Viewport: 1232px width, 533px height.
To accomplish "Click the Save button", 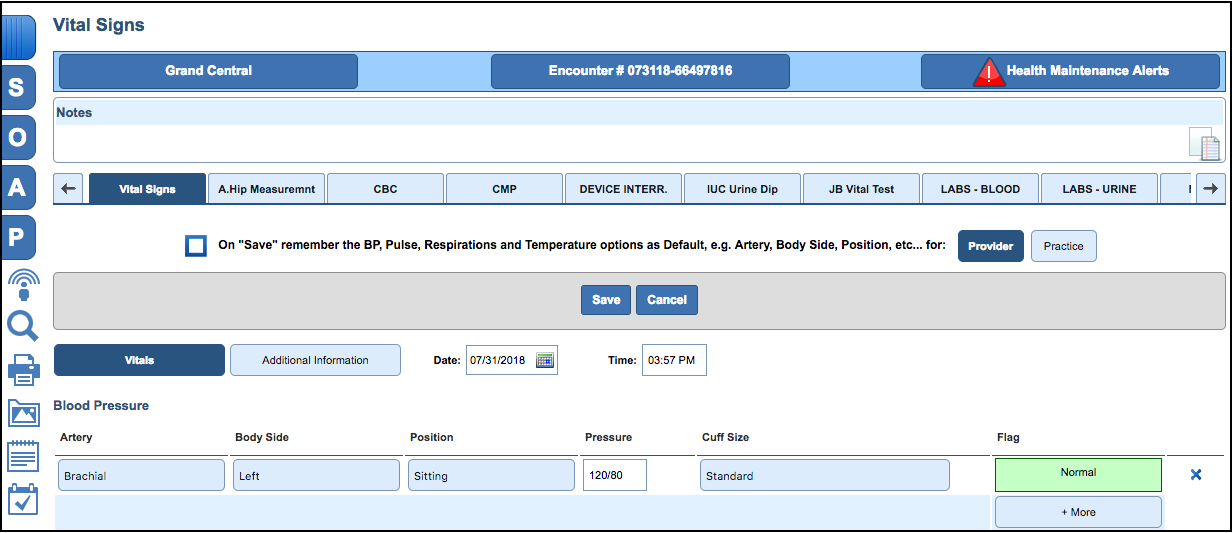I will click(606, 300).
